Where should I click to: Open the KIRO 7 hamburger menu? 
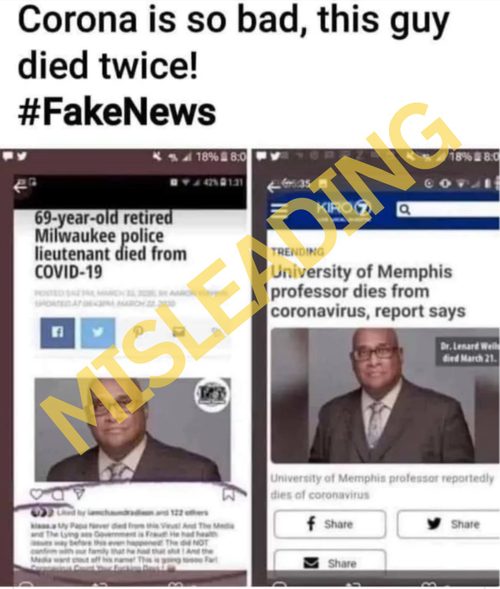pyautogui.click(x=281, y=211)
